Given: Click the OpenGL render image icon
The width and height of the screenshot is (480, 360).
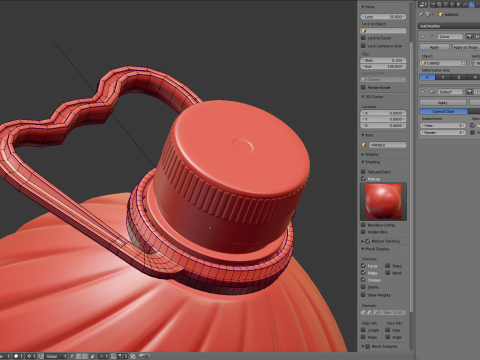Looking at the screenshot, I should point(141,356).
